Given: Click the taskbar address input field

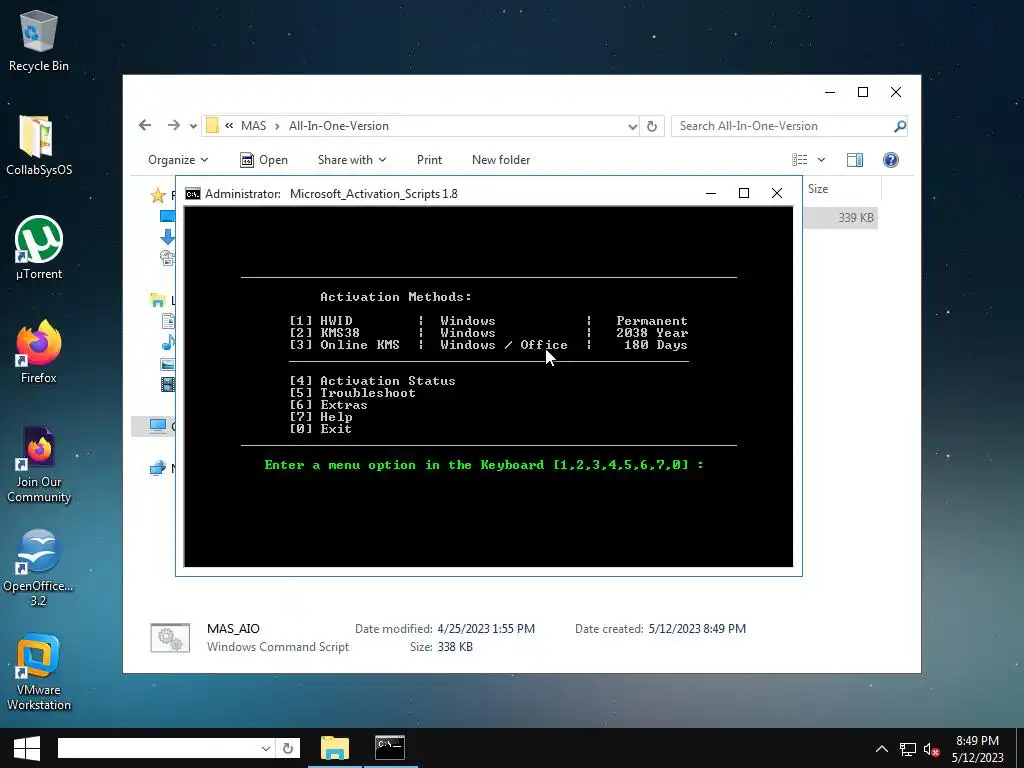Looking at the screenshot, I should click(158, 748).
